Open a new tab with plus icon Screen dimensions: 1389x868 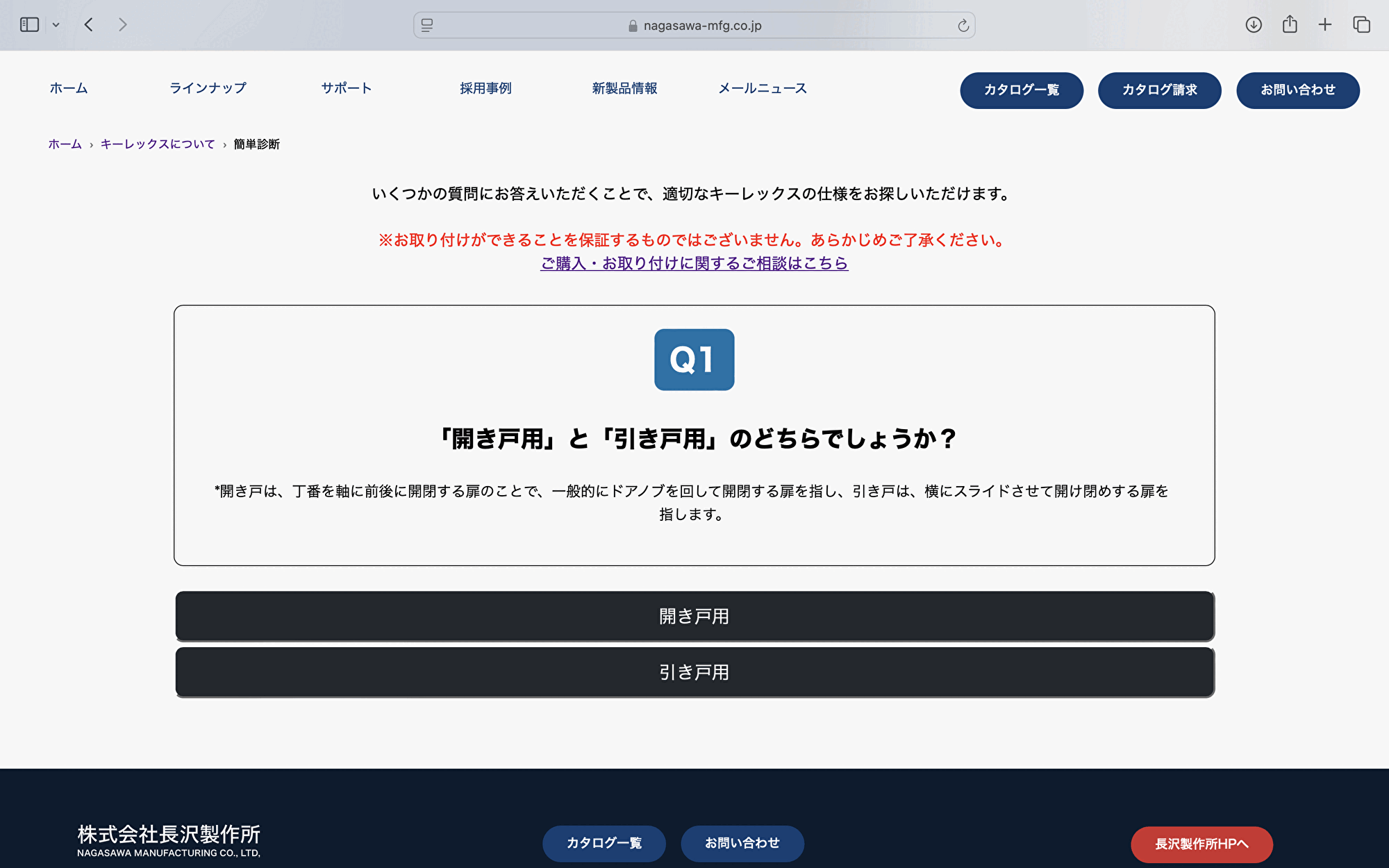pos(1325,25)
